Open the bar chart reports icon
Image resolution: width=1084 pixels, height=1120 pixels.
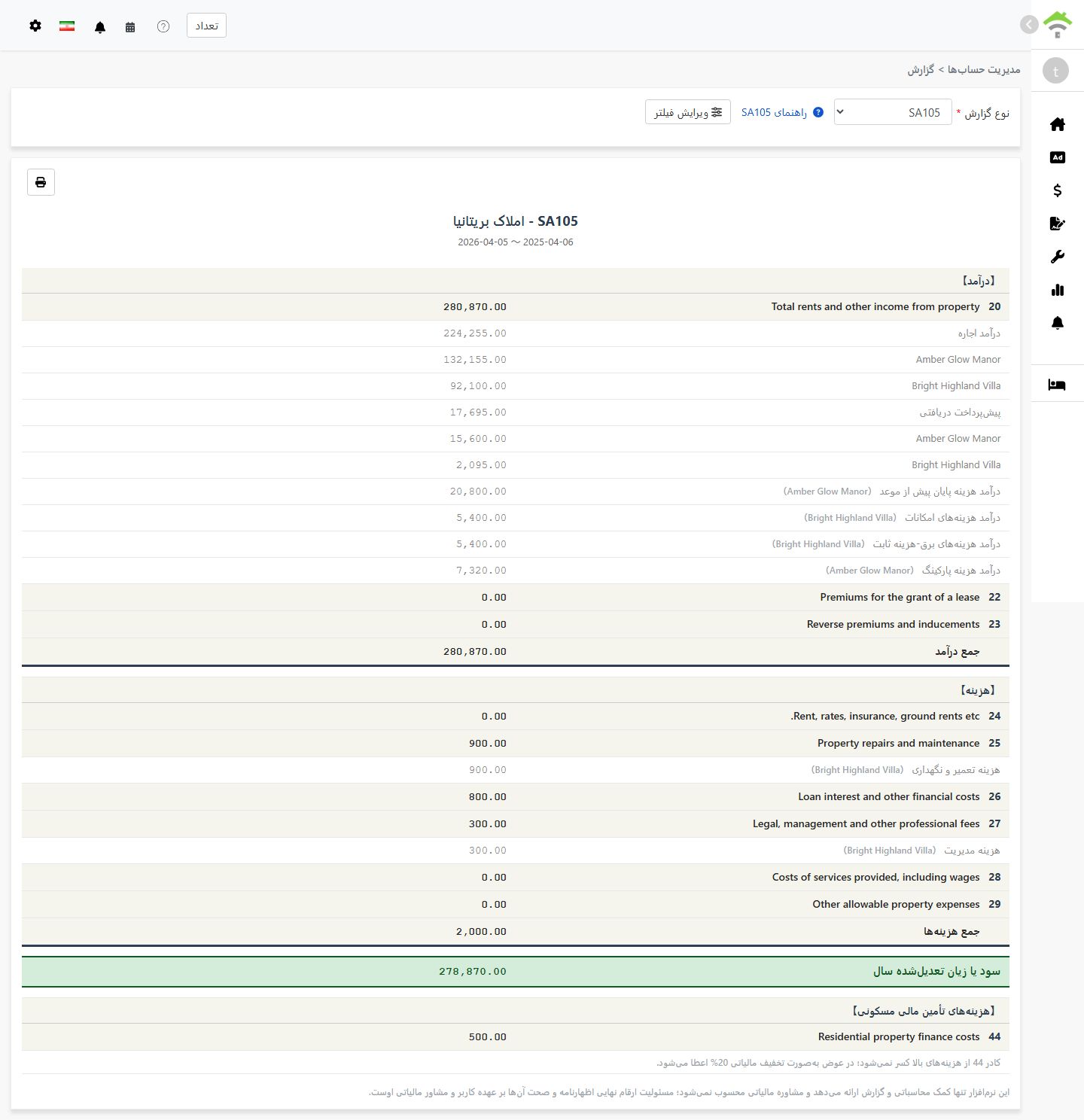(1057, 290)
